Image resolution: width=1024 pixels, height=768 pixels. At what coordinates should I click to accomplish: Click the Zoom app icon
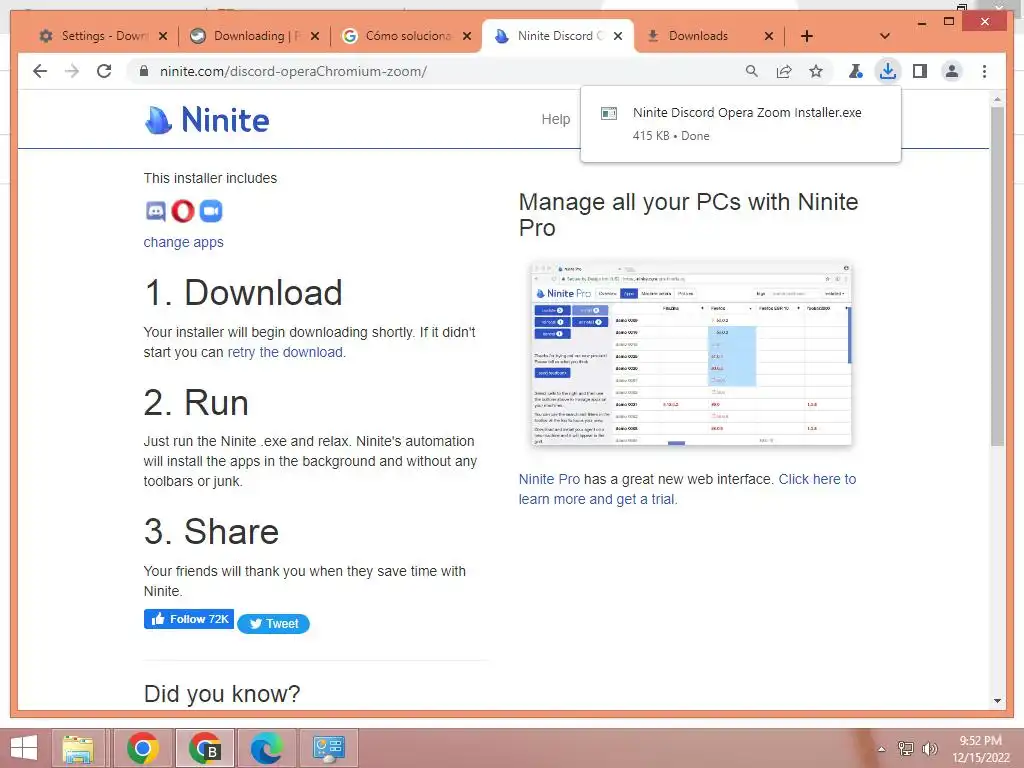pos(211,211)
